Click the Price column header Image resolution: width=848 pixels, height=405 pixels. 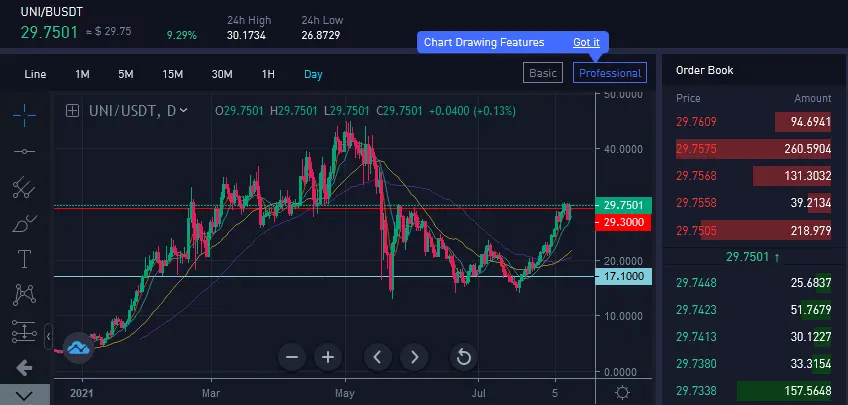tap(688, 98)
